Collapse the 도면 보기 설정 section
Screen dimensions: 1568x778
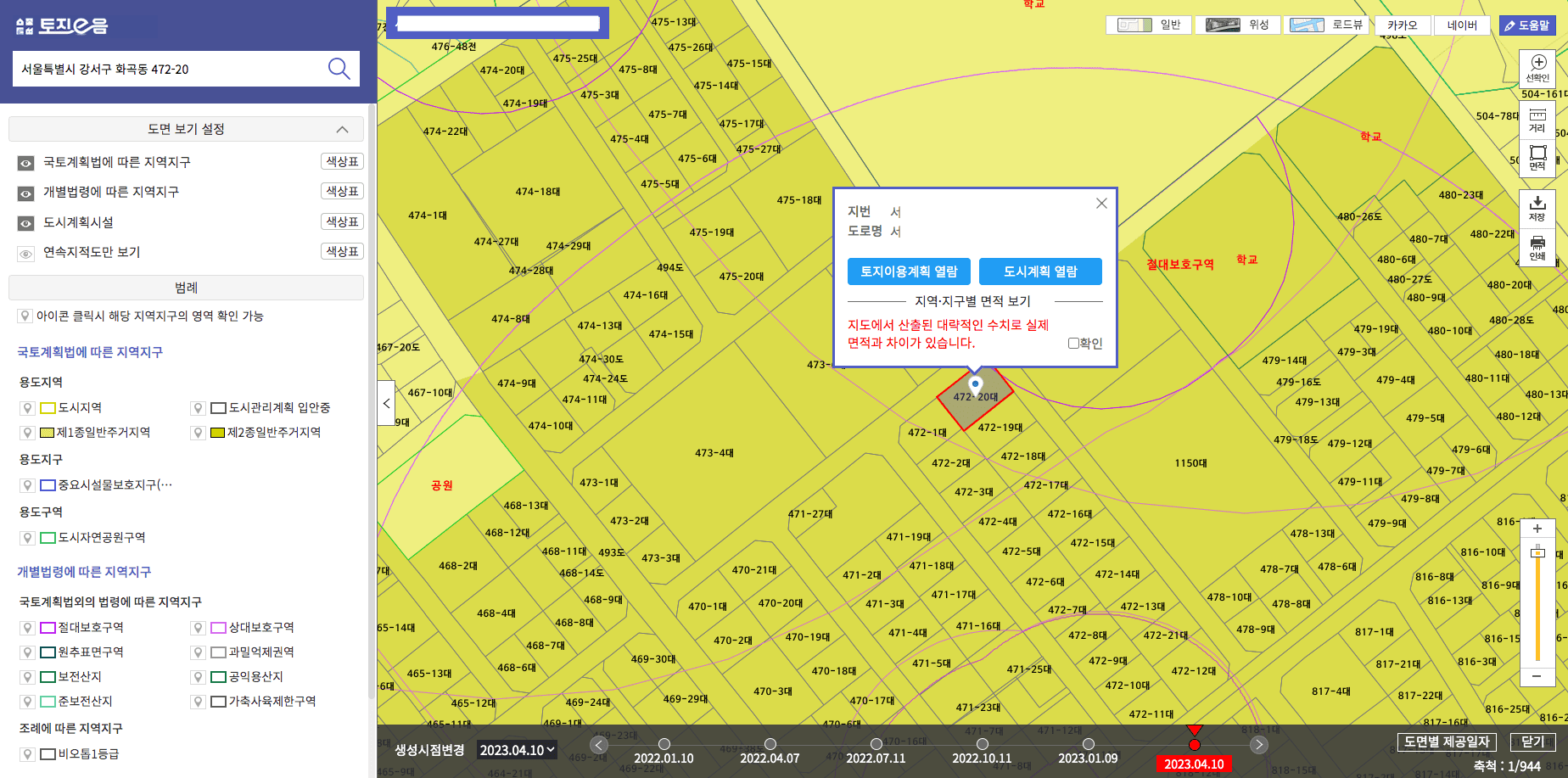[342, 129]
